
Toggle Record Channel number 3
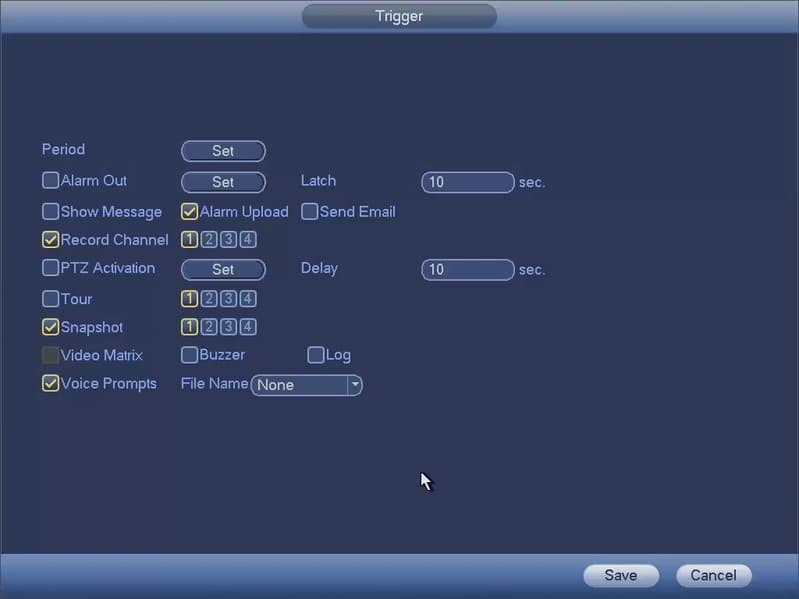(228, 239)
